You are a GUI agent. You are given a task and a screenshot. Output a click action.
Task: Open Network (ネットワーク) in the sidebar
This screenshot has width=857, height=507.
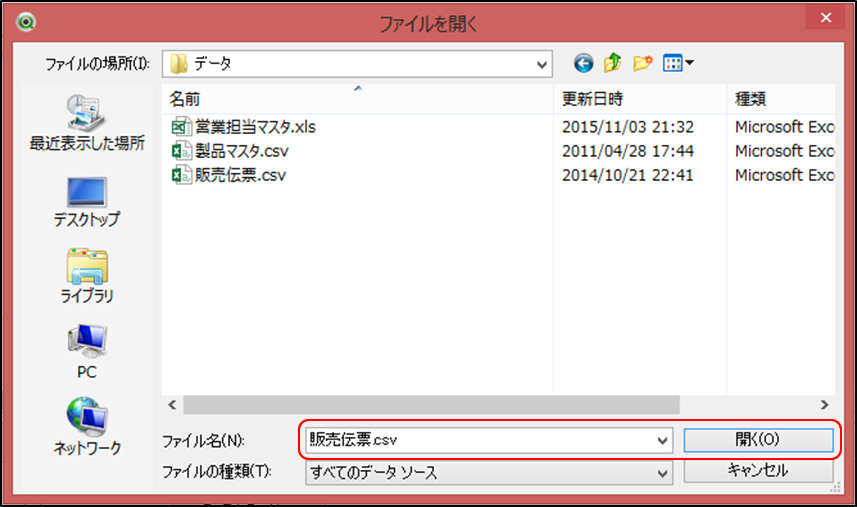coord(87,427)
